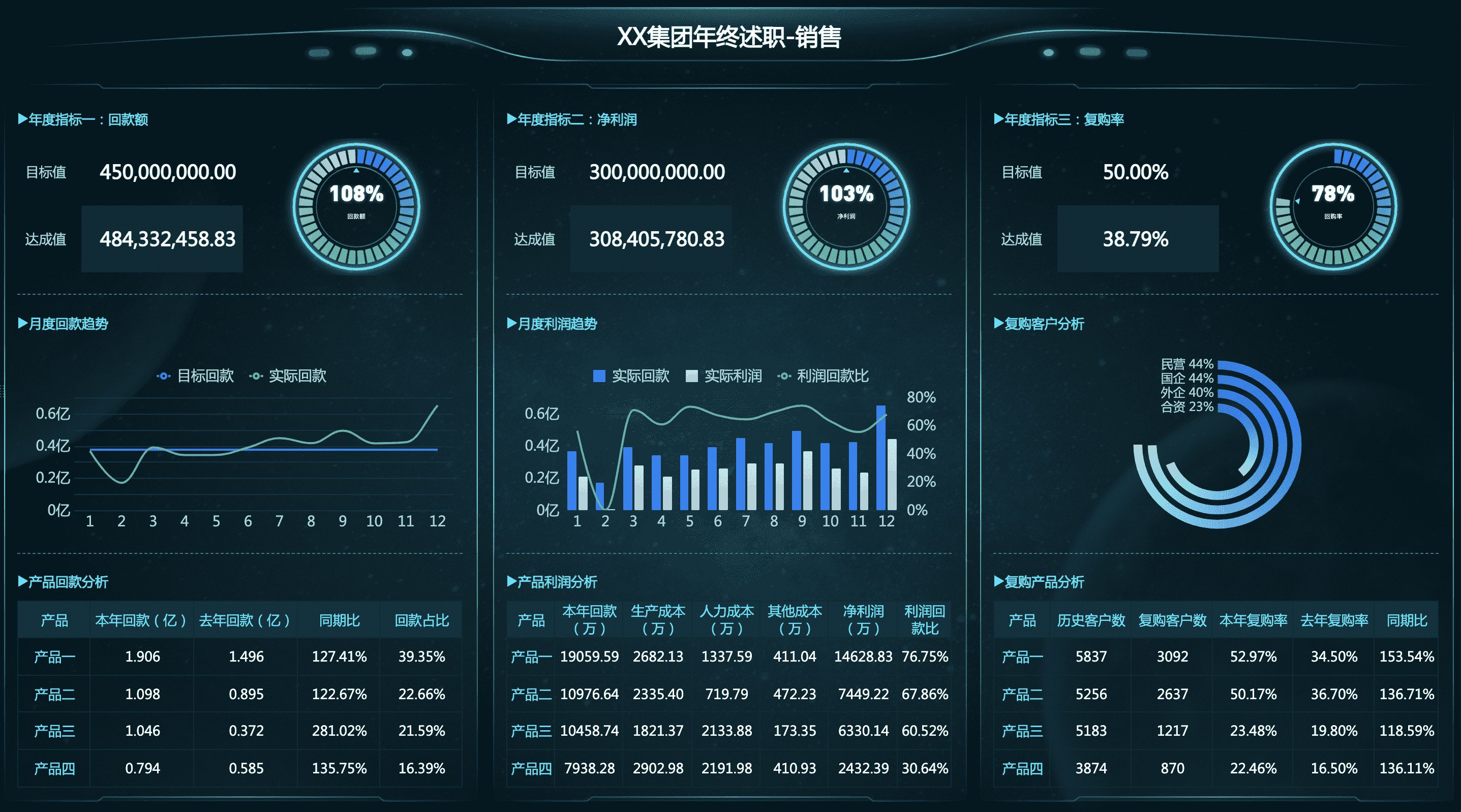
Task: Click the 复购产品分析 section heading
Action: click(1039, 582)
